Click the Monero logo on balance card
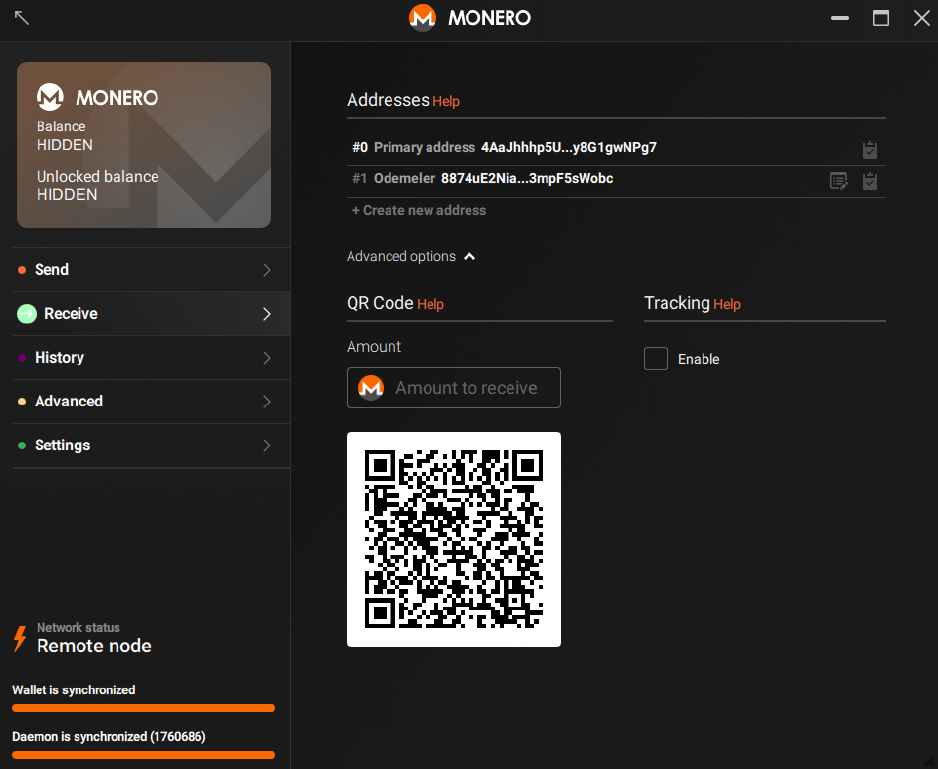This screenshot has height=769, width=938. [x=50, y=97]
